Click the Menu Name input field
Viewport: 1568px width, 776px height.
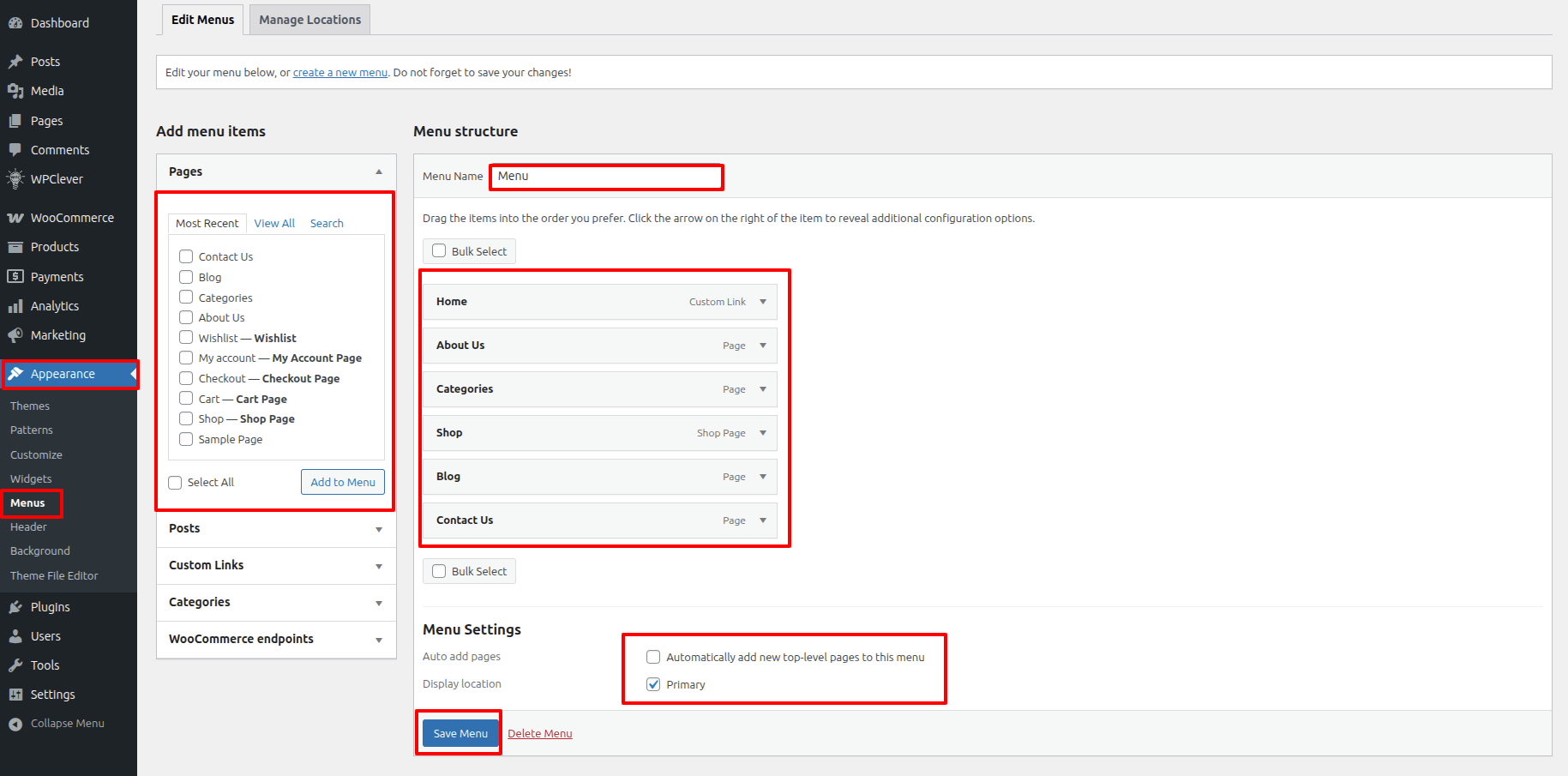(606, 177)
